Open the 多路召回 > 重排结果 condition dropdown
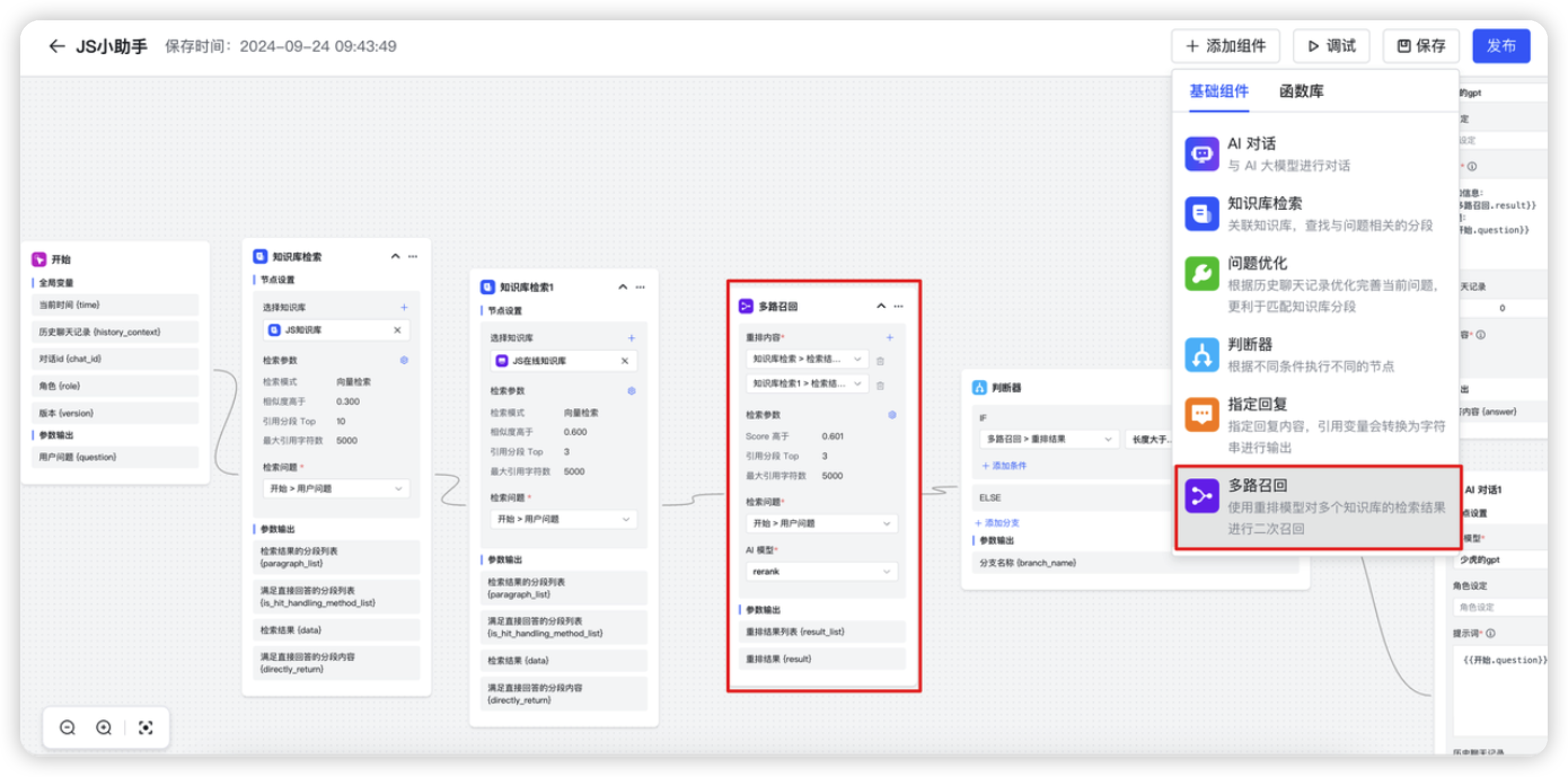The height and width of the screenshot is (777, 1568). tap(1050, 439)
